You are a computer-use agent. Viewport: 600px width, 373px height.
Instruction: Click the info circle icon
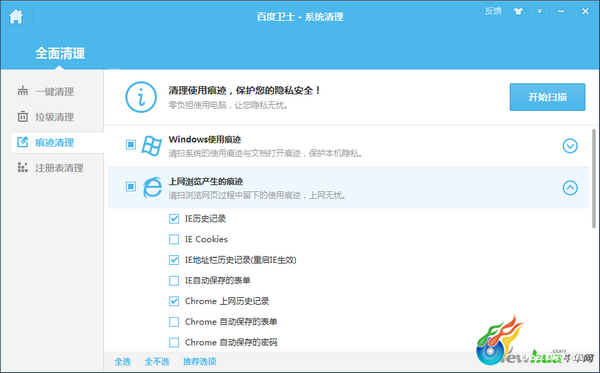[141, 97]
